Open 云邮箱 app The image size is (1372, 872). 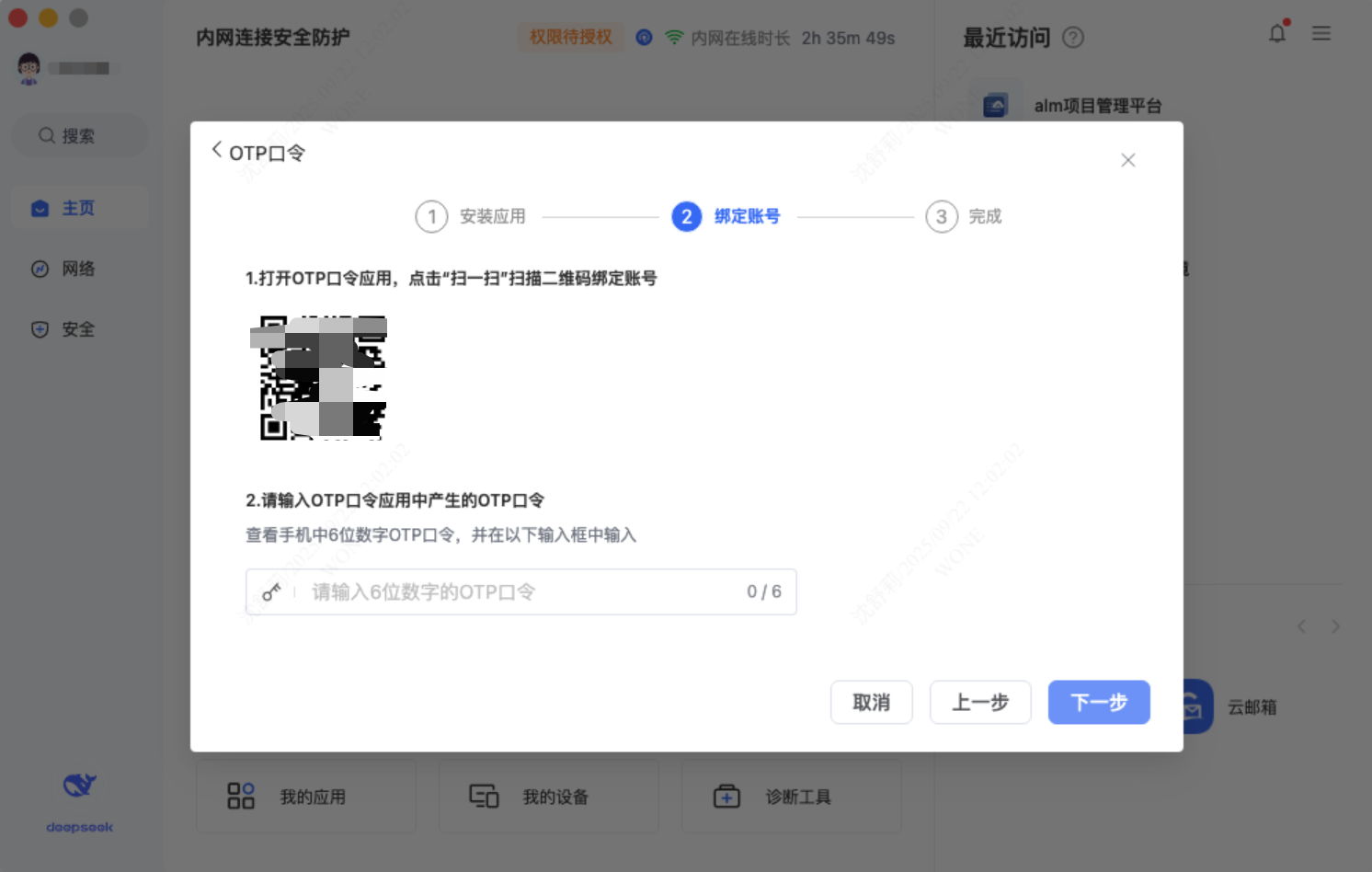point(1232,706)
